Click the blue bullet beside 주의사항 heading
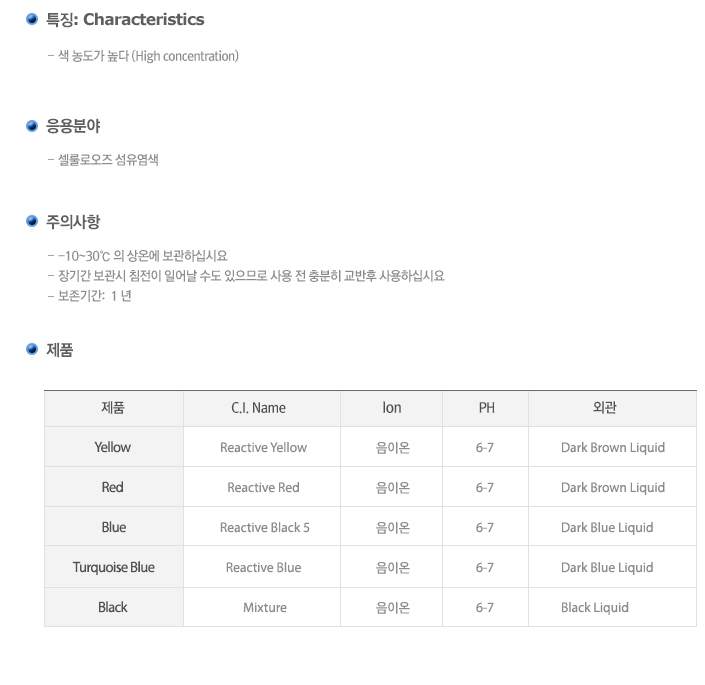Screen dimensions: 705x685 (31, 221)
